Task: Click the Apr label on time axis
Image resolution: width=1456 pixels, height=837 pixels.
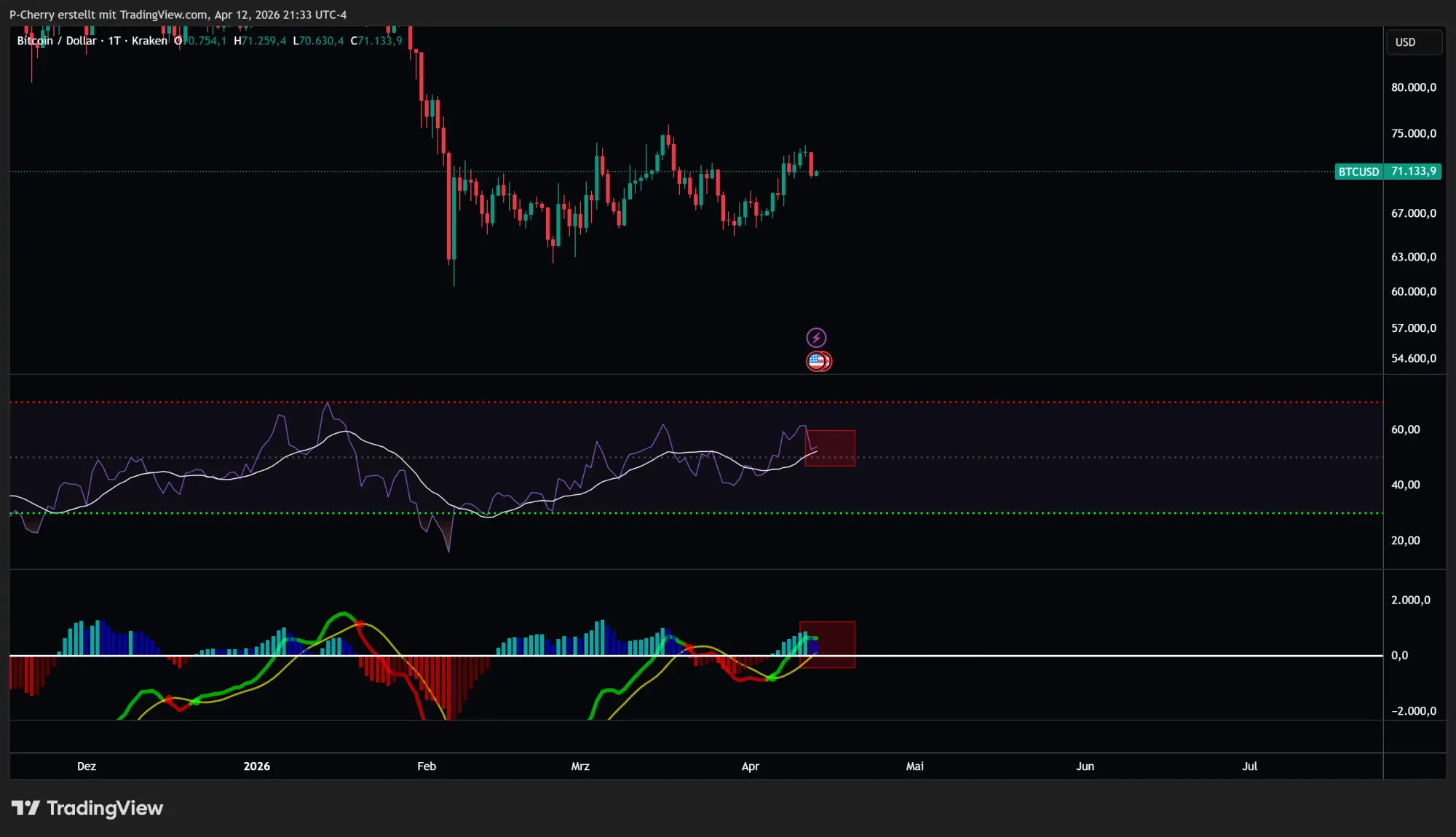Action: coord(750,766)
